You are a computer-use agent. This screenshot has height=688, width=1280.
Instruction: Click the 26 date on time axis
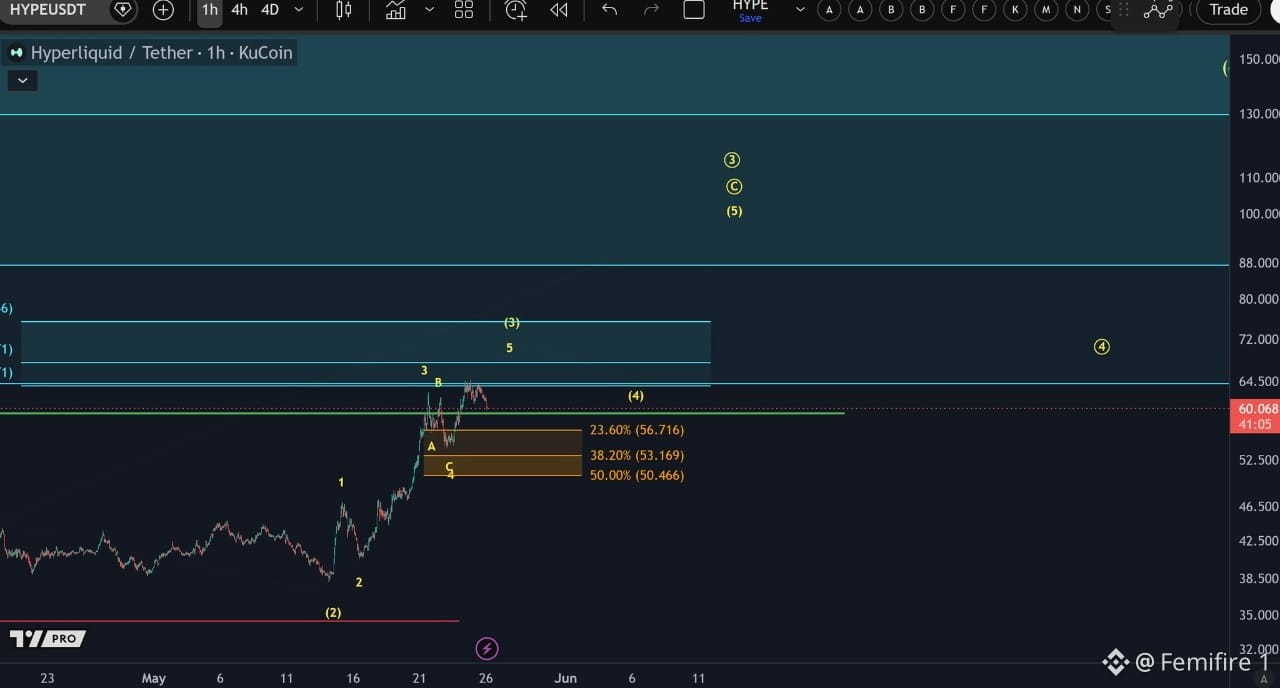coord(486,678)
